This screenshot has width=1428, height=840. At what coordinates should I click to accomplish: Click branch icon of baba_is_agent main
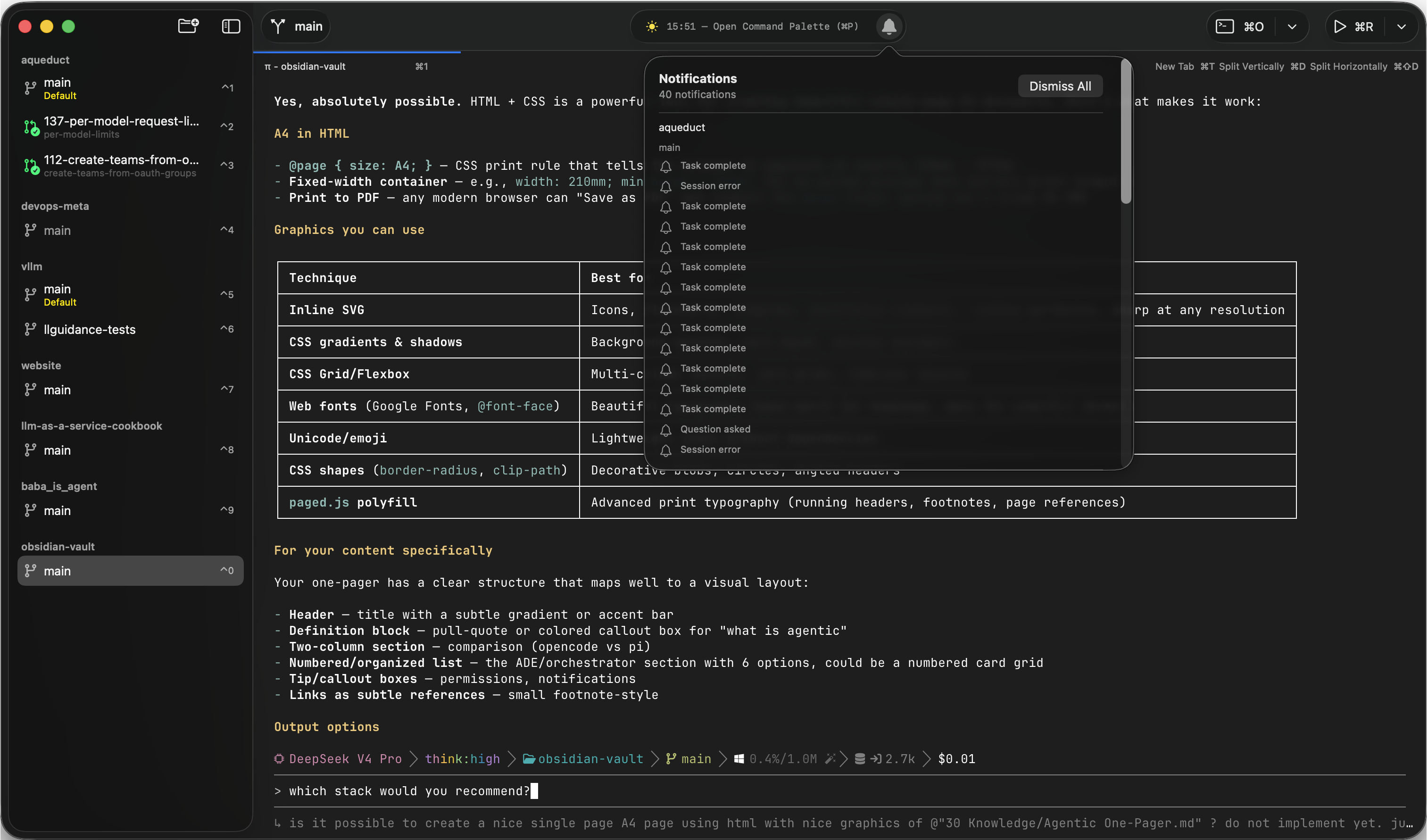(30, 511)
